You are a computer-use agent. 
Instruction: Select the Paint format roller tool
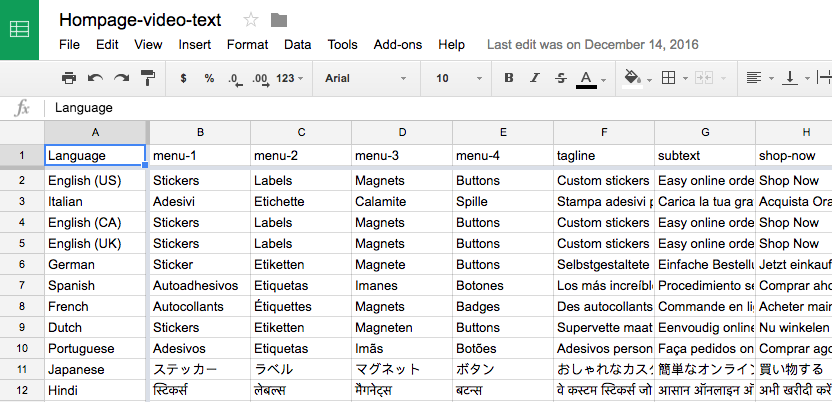(x=148, y=78)
